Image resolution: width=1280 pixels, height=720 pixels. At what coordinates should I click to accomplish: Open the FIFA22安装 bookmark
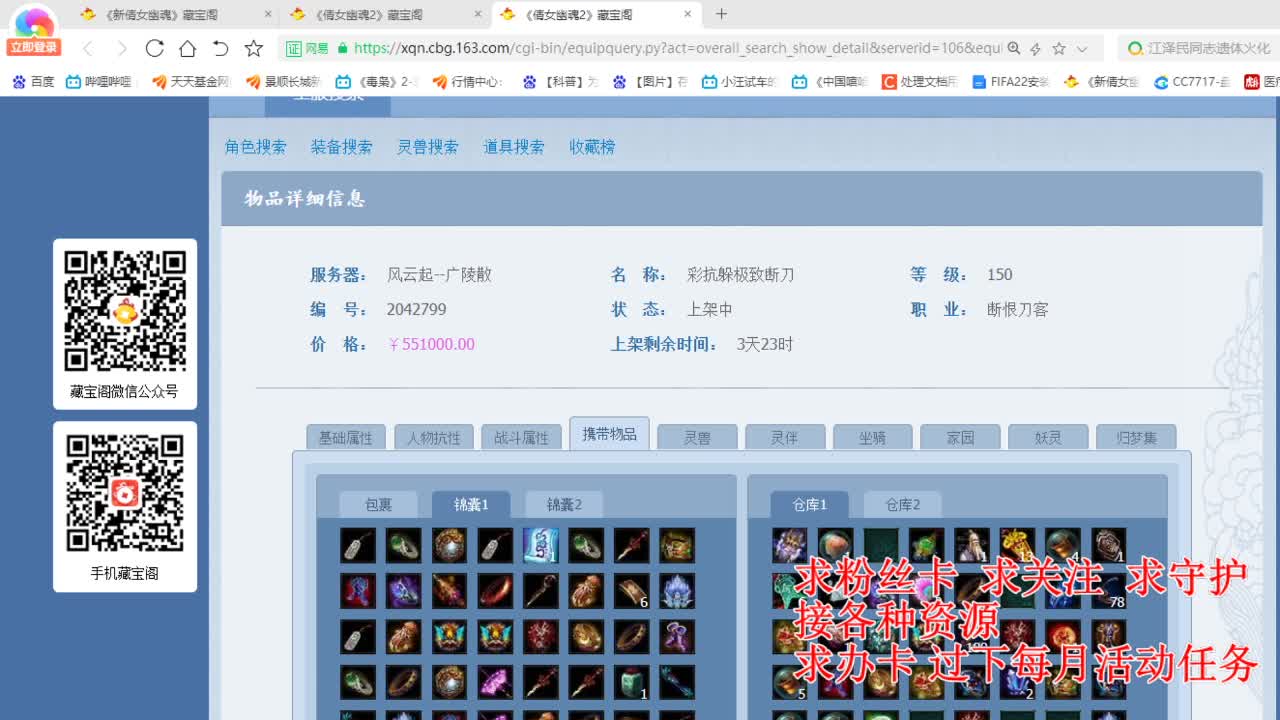(1010, 82)
